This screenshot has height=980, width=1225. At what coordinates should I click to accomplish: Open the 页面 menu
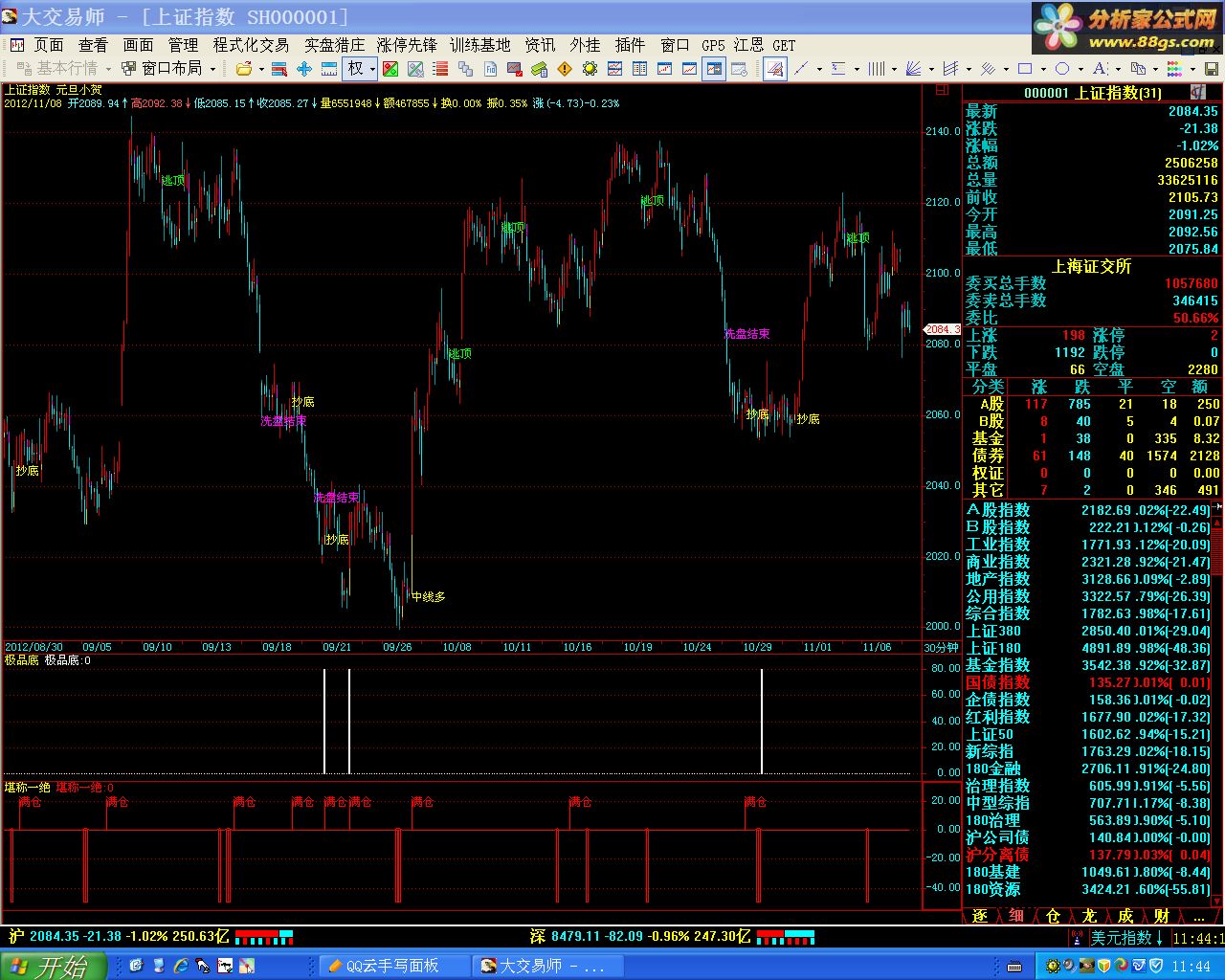(49, 45)
